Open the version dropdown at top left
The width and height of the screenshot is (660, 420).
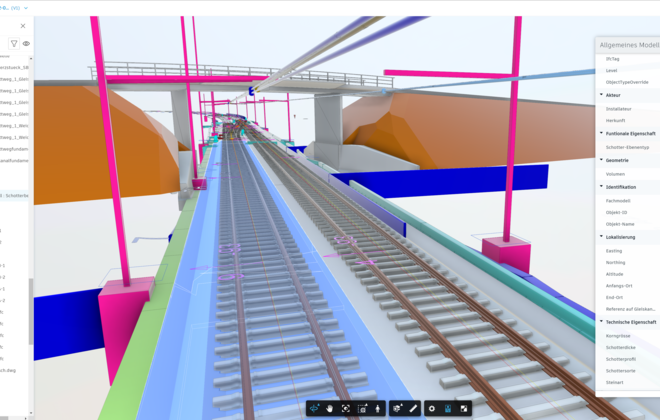pyautogui.click(x=25, y=7)
